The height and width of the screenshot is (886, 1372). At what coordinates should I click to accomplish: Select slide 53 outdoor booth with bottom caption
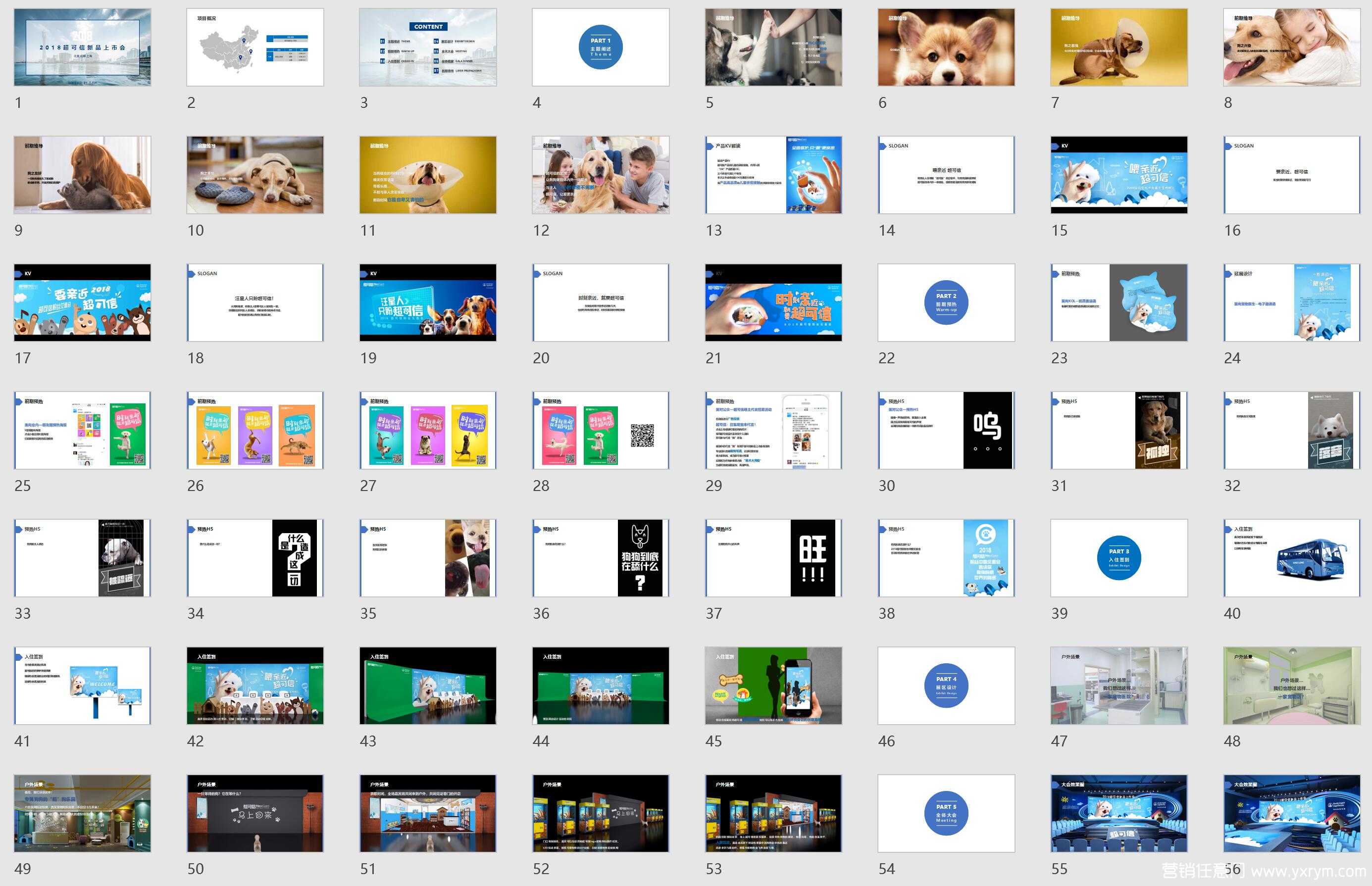click(x=773, y=814)
